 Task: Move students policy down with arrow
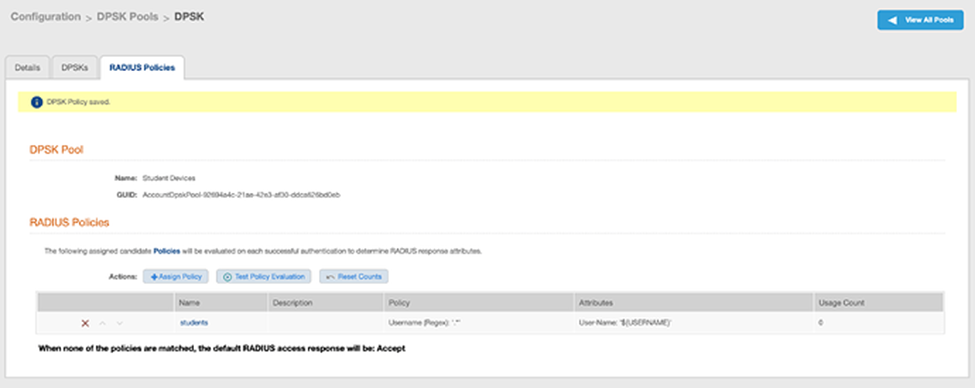[120, 323]
